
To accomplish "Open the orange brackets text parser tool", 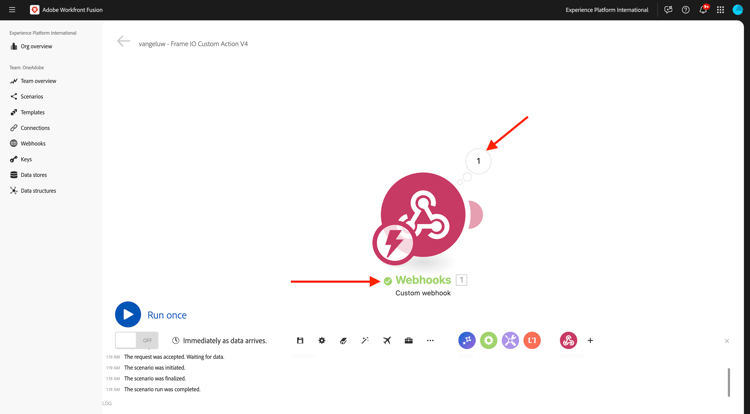I will [532, 340].
